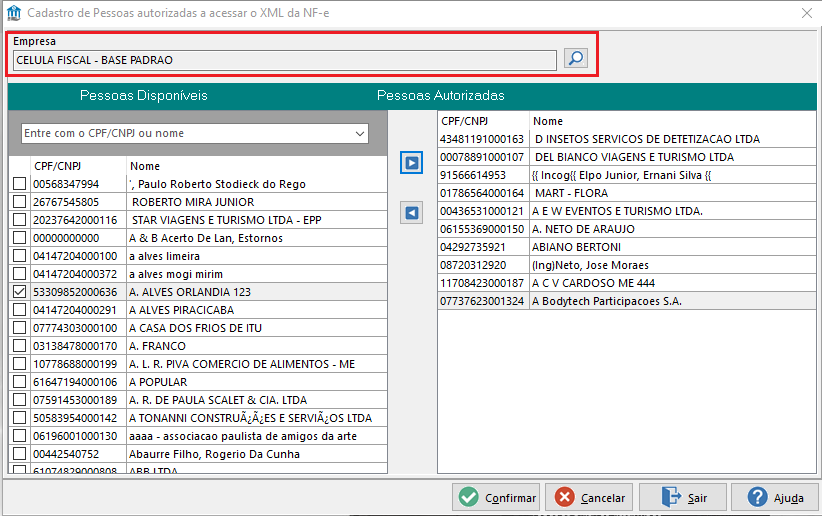Check the box for A. R. DE PAULA SCALET & CIA. LTDA
The height and width of the screenshot is (517, 822).
click(x=19, y=400)
